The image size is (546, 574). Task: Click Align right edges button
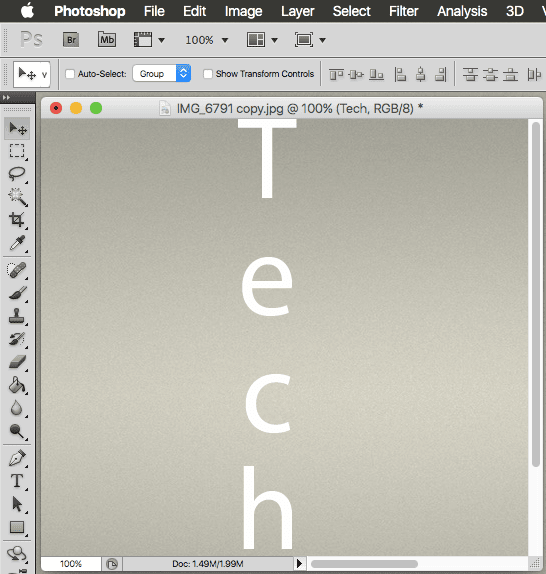441,74
